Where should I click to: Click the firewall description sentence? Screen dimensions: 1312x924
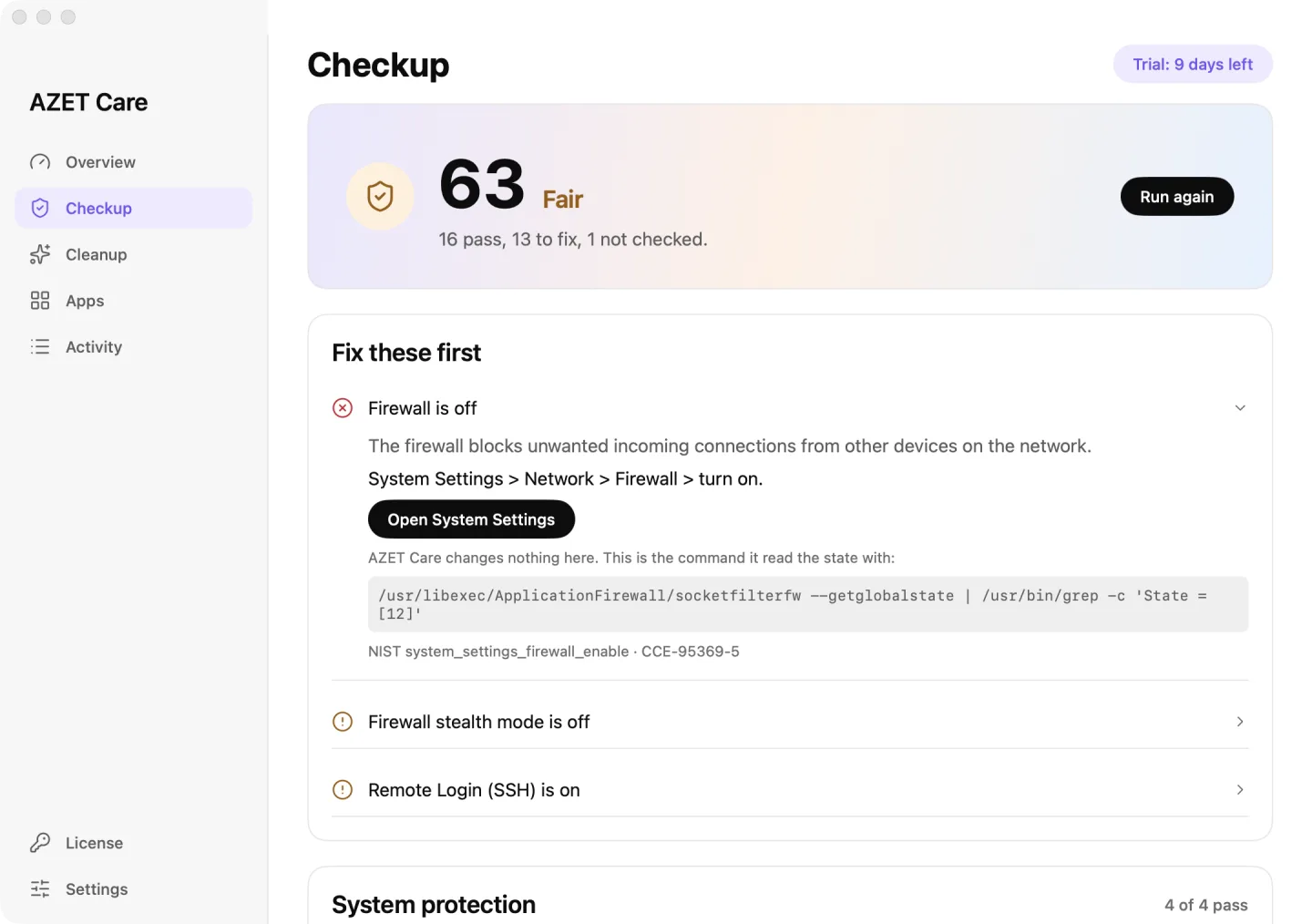point(730,447)
